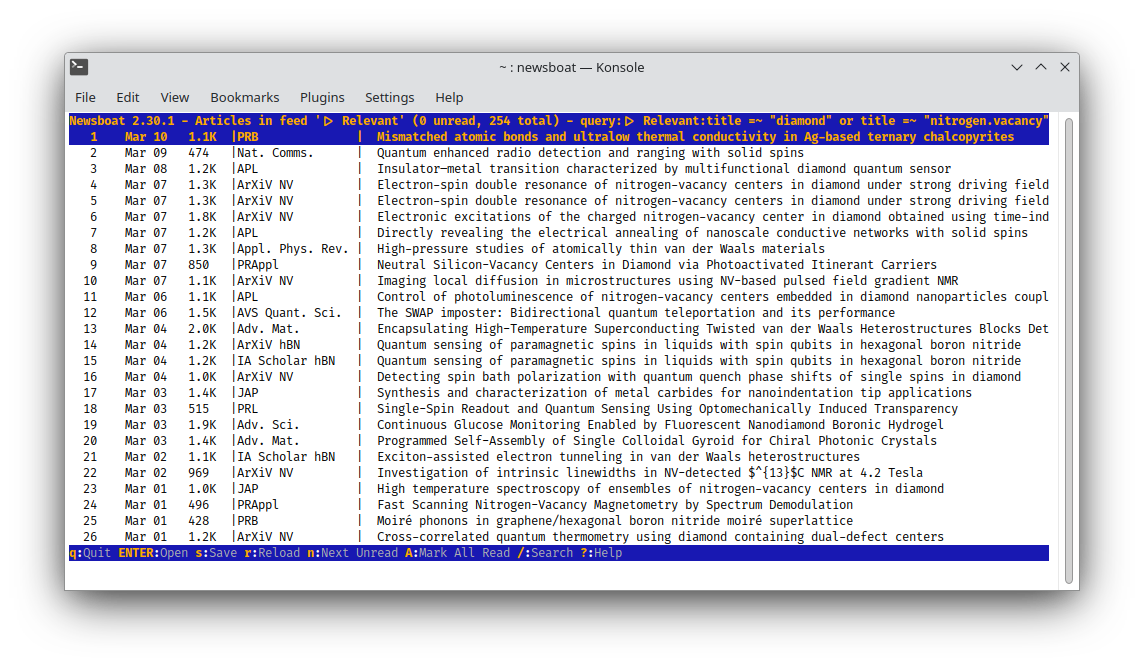
Task: Click the terminal vertical scrollbar
Action: (x=1069, y=350)
